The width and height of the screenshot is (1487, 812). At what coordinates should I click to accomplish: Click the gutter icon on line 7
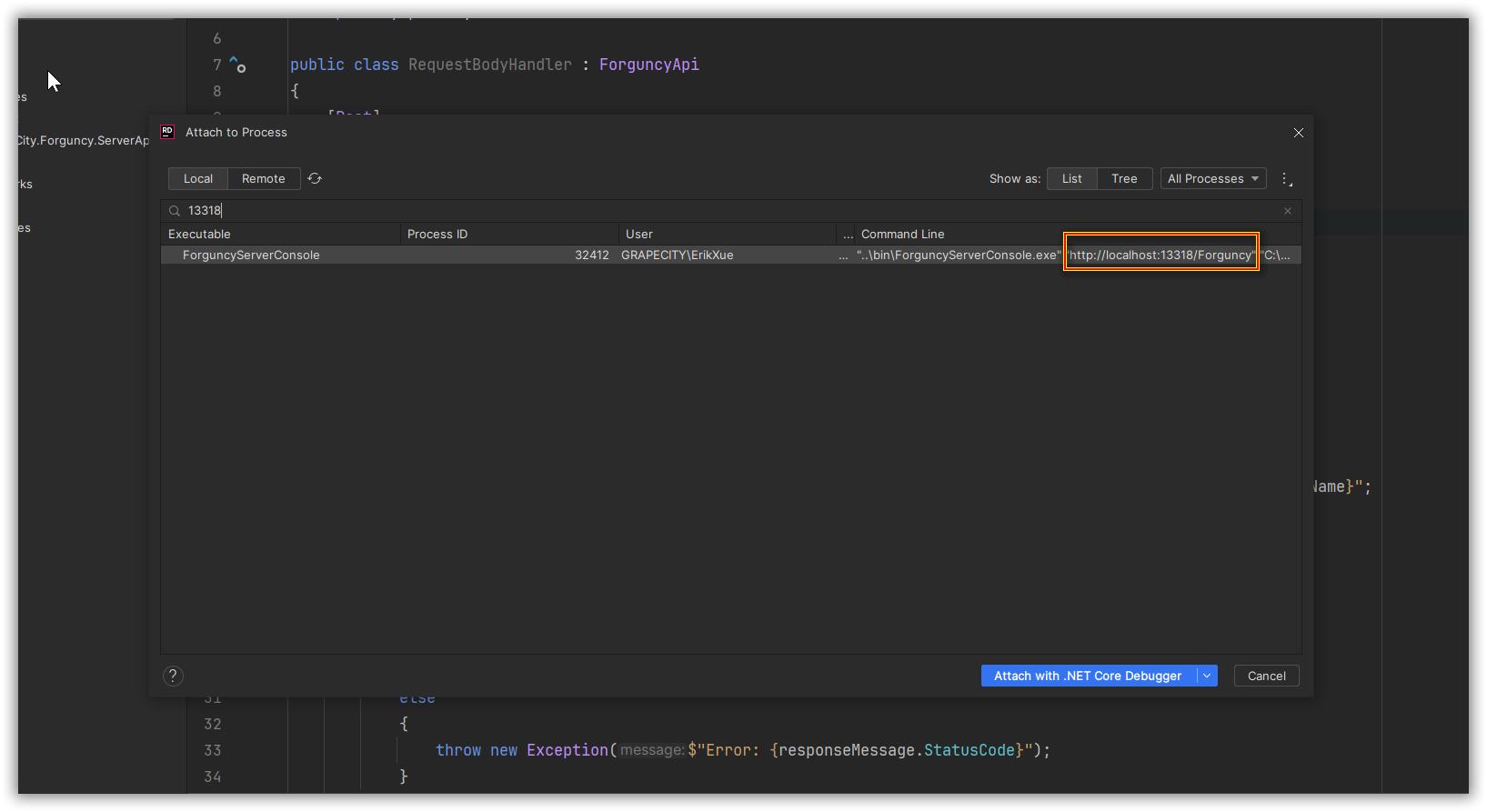coord(237,65)
